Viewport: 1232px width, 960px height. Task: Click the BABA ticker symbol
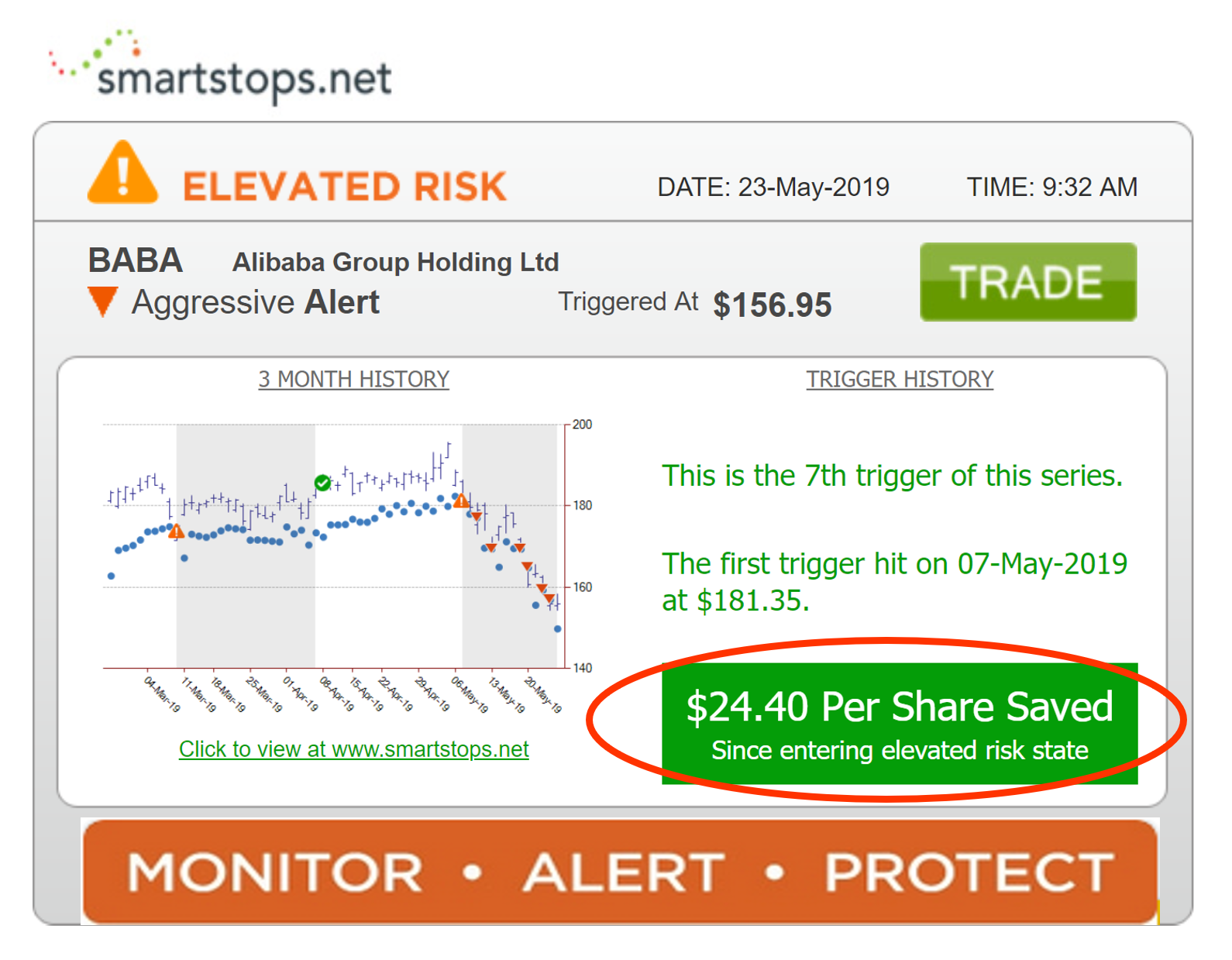136,260
